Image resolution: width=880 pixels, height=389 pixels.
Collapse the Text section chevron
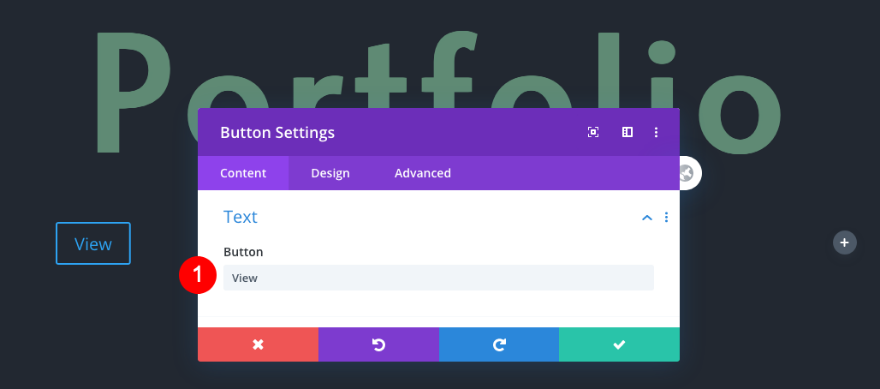click(x=647, y=217)
